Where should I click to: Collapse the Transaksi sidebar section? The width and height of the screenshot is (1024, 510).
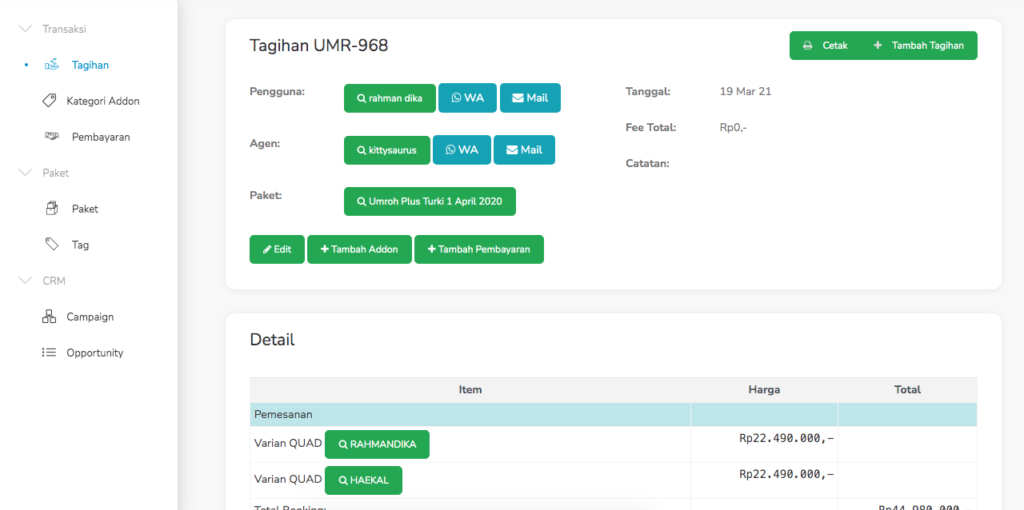26,29
